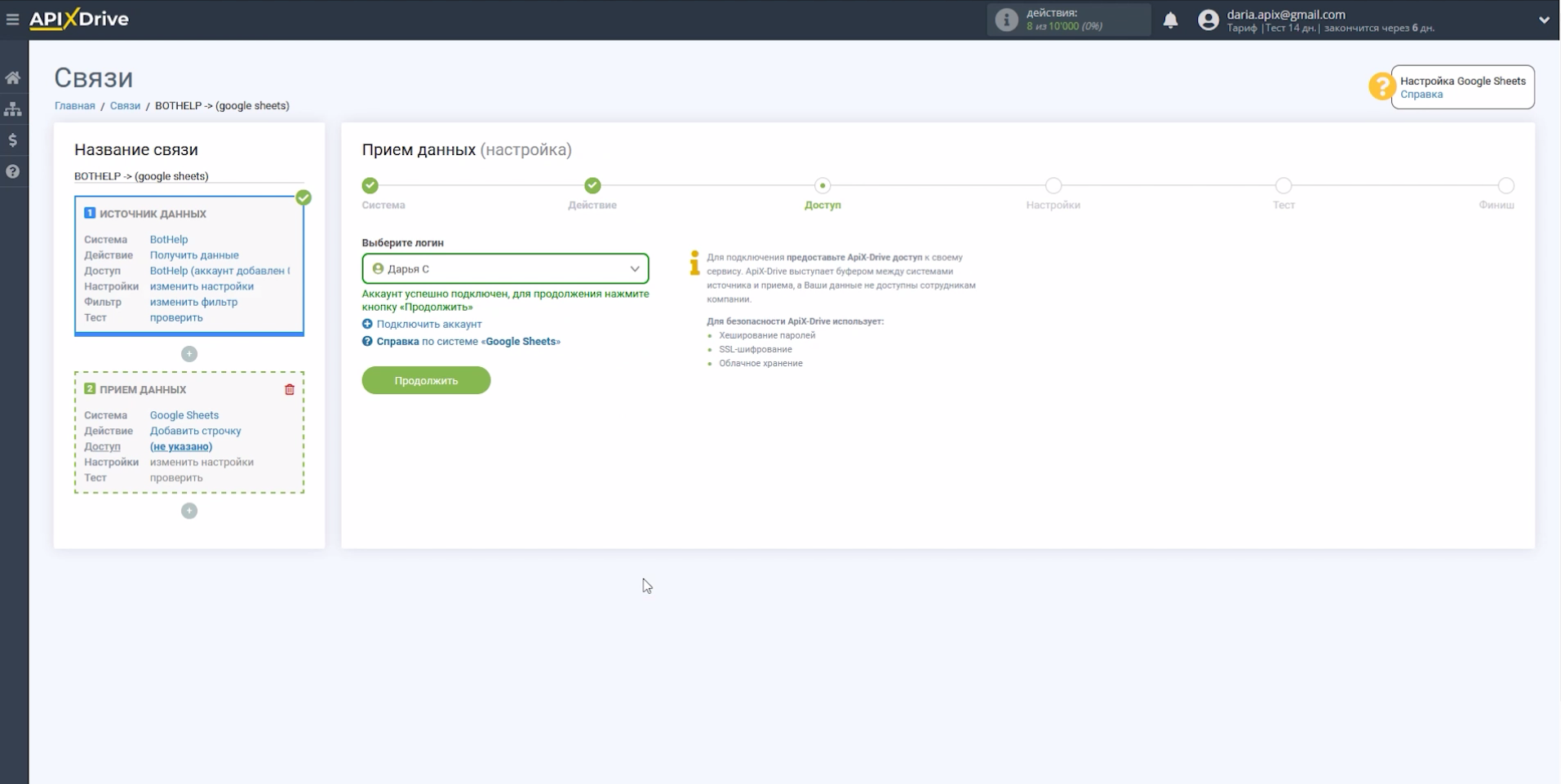
Task: Go to Главная breadcrumb
Action: point(74,105)
